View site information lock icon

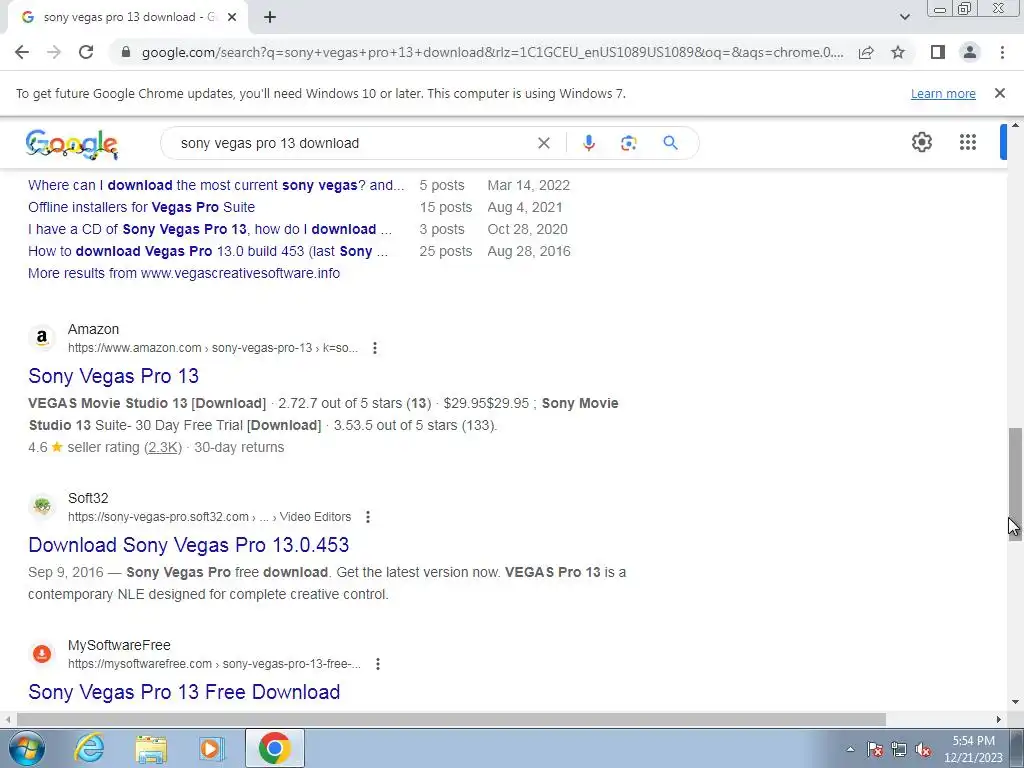pos(126,52)
